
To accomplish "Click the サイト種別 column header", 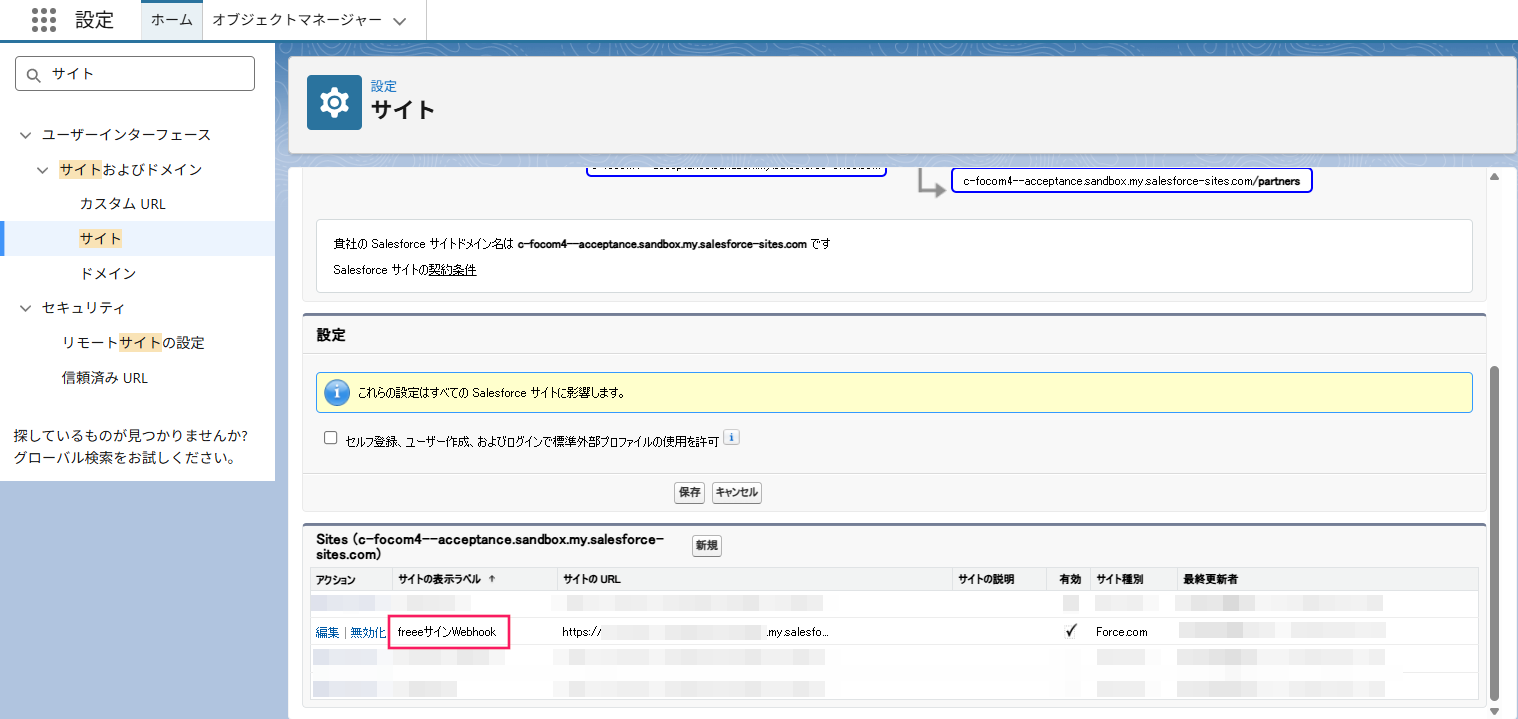I will pyautogui.click(x=1120, y=579).
